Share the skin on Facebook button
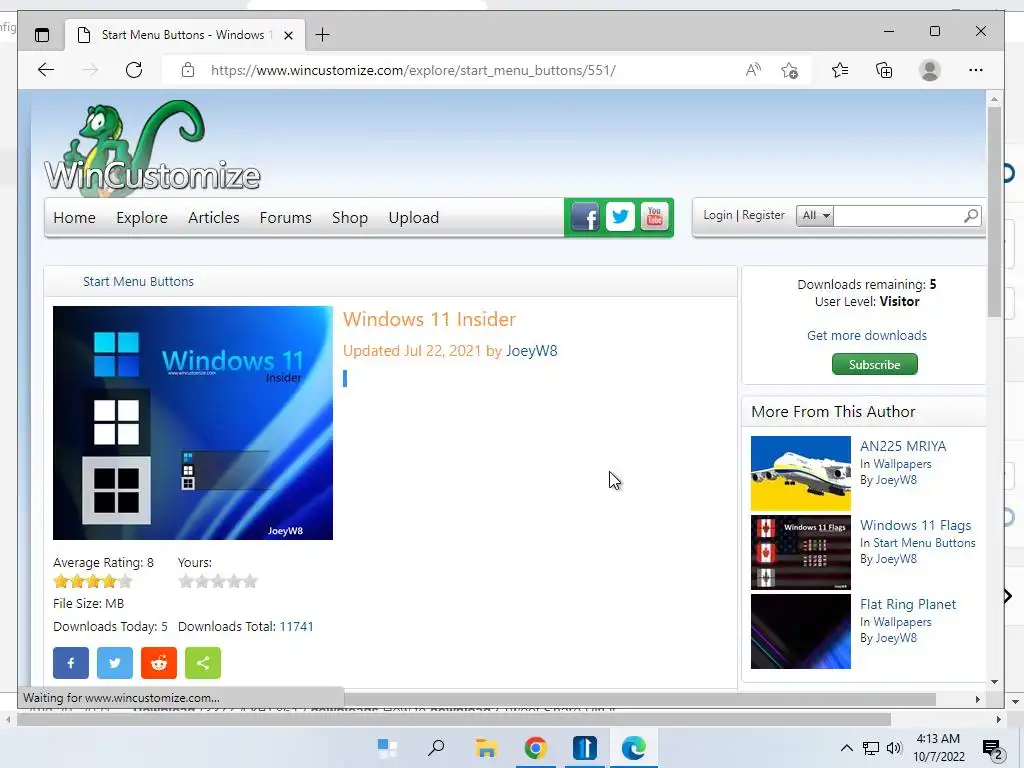The image size is (1024, 768). [71, 663]
